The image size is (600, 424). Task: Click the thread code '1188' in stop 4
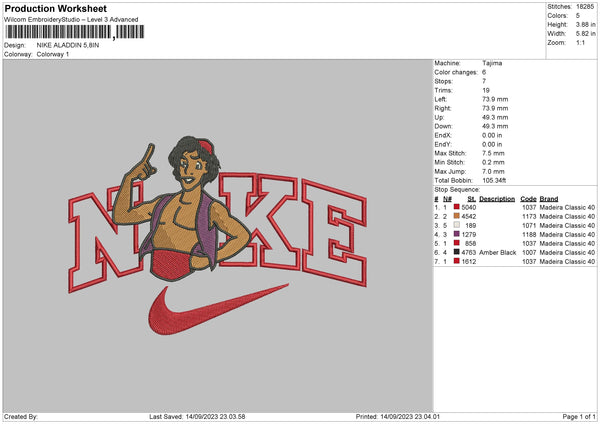pyautogui.click(x=529, y=234)
